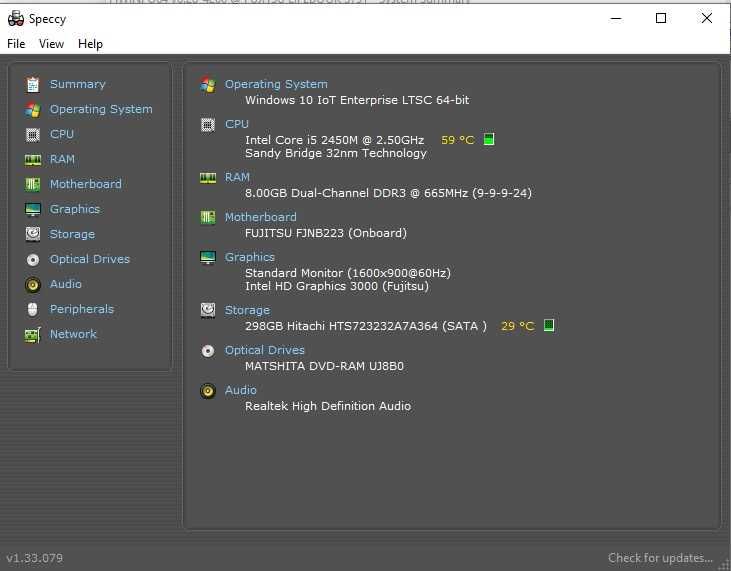The image size is (731, 571).
Task: Click the Graphics monitor icon in sidebar
Action: pyautogui.click(x=33, y=209)
